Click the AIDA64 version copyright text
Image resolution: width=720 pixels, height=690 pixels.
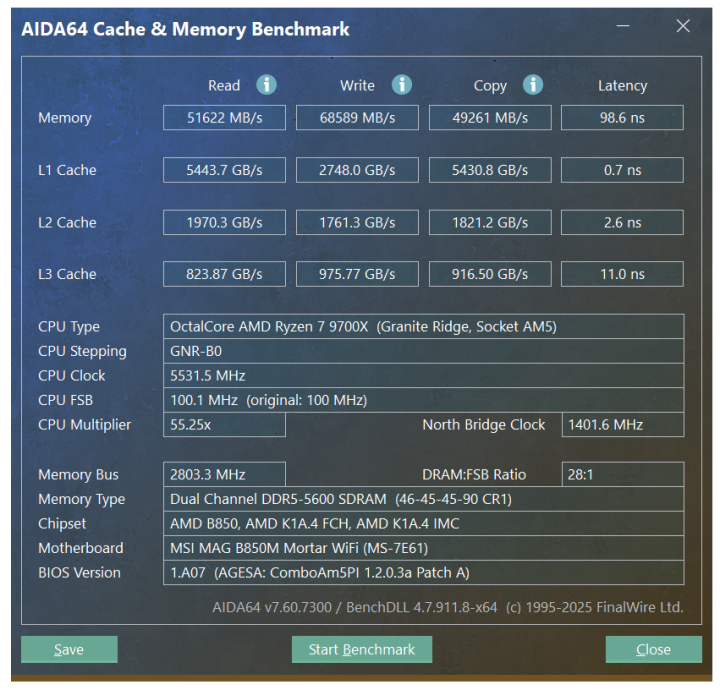click(448, 607)
